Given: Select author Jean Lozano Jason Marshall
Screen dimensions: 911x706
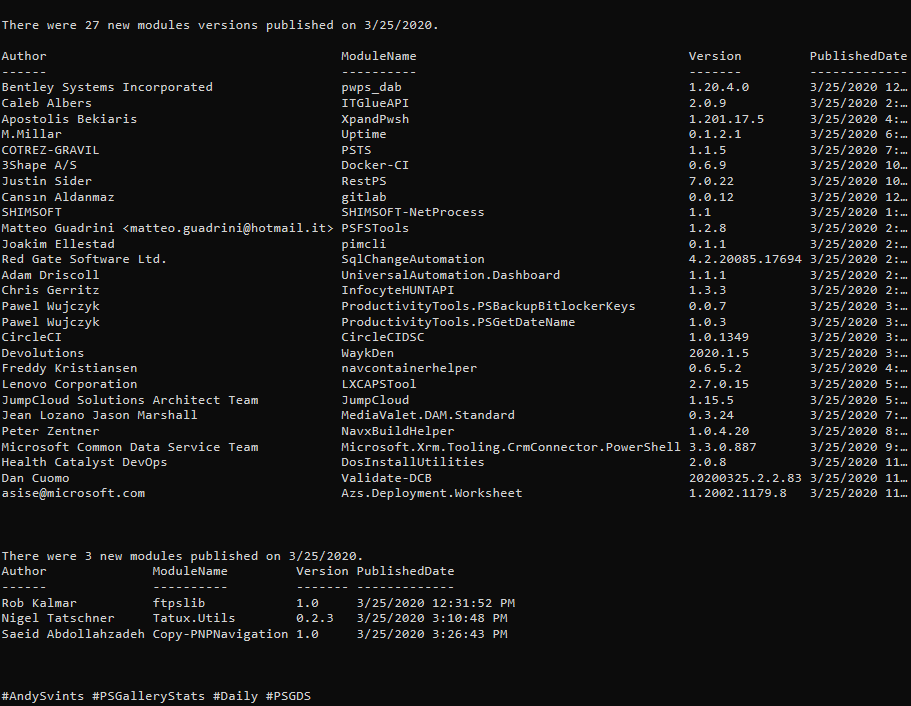Looking at the screenshot, I should coord(99,415).
